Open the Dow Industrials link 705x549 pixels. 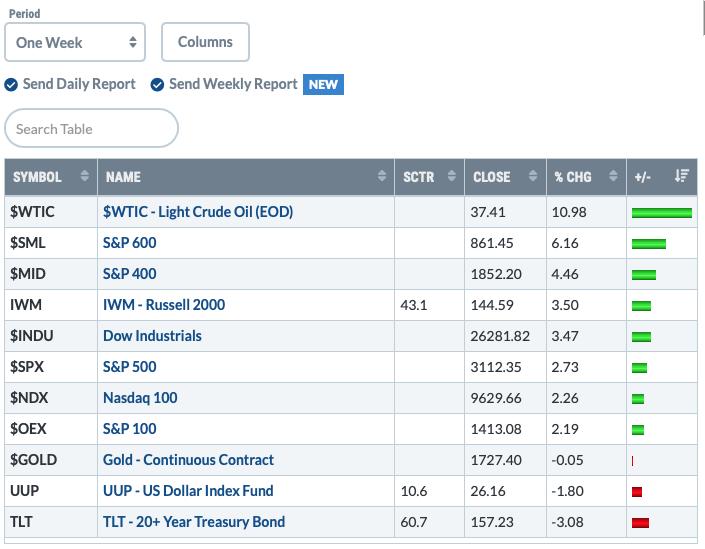[x=152, y=336]
